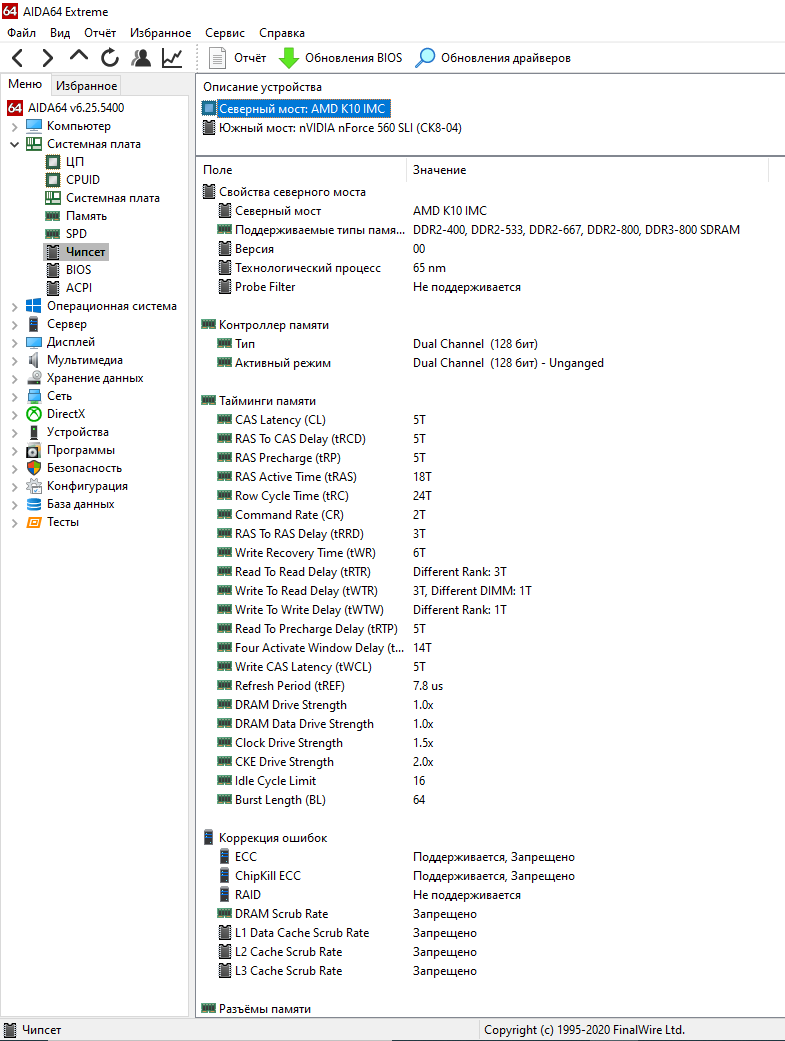
Task: Click the Программы icon in tree
Action: (34, 450)
